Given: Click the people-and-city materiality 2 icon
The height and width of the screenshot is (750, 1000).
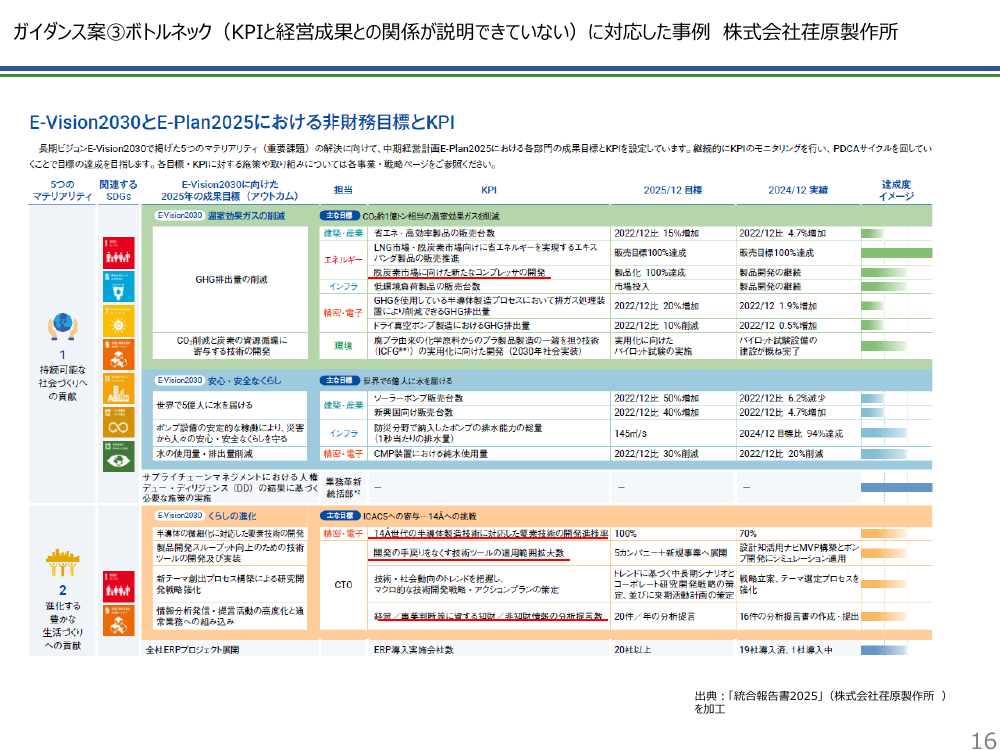Looking at the screenshot, I should (62, 562).
